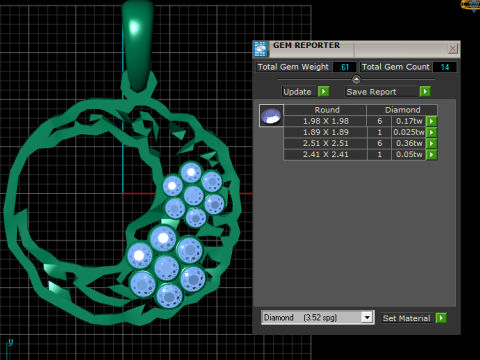The height and width of the screenshot is (360, 480).
Task: Click the 0.025tw weight cell
Action: click(x=409, y=132)
